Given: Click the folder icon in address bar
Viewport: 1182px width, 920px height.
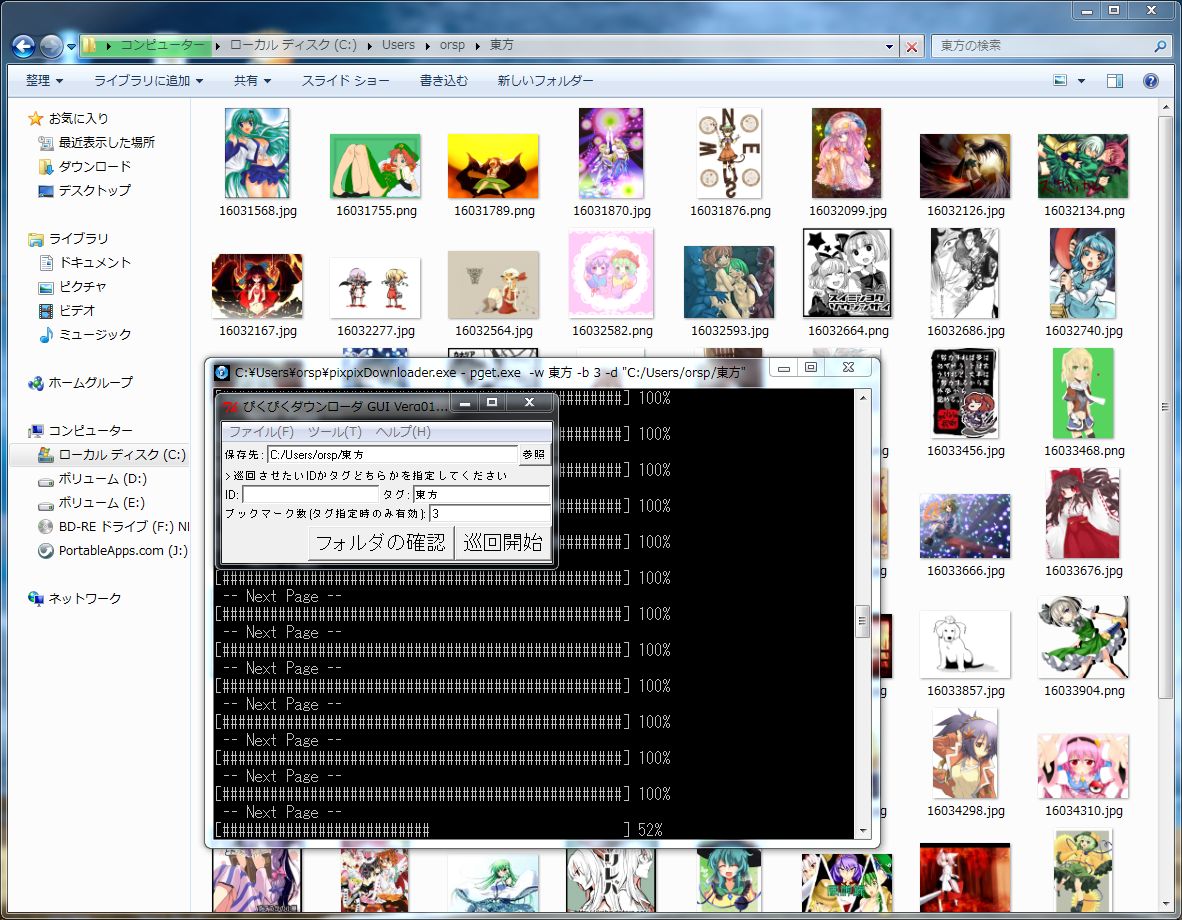Looking at the screenshot, I should tap(89, 45).
